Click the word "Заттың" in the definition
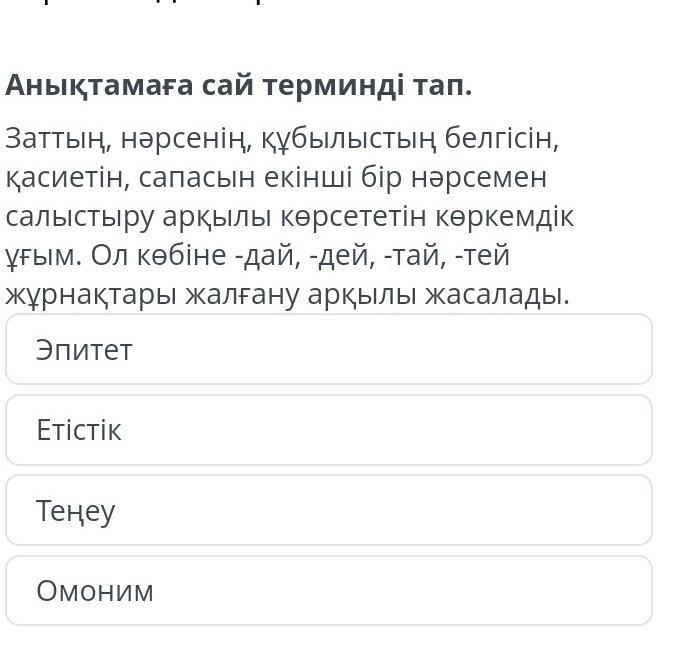Screen dimensions: 677x657 58,138
